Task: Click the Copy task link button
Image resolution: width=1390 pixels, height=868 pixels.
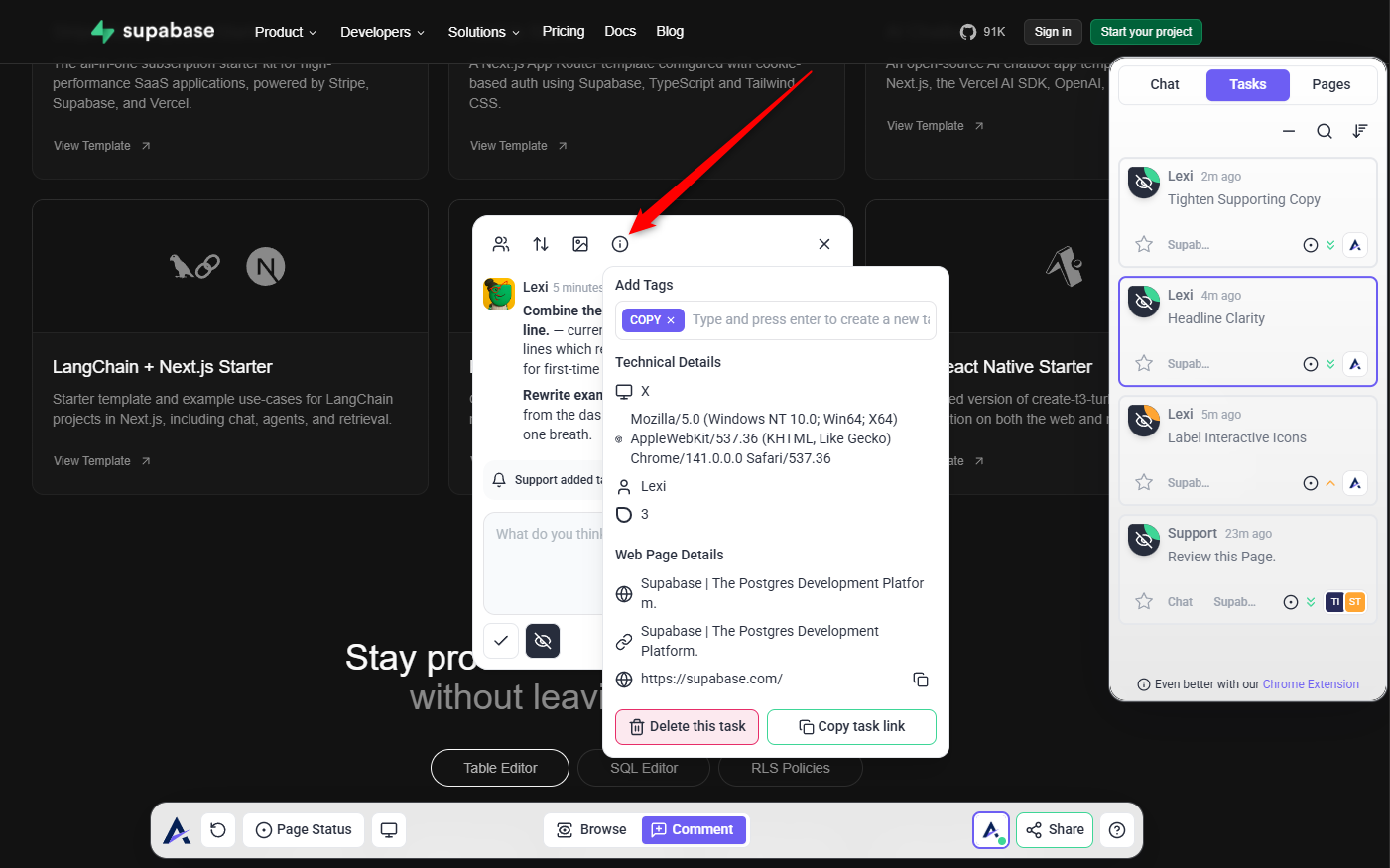Action: pos(851,727)
